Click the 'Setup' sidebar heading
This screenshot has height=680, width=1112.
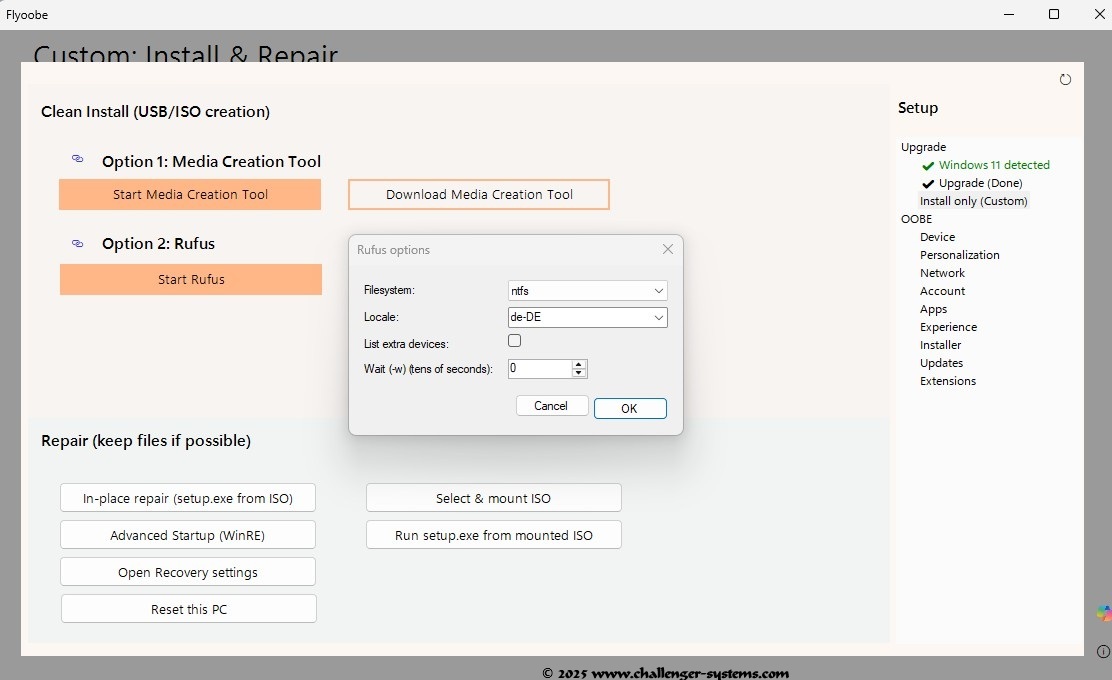pyautogui.click(x=918, y=108)
